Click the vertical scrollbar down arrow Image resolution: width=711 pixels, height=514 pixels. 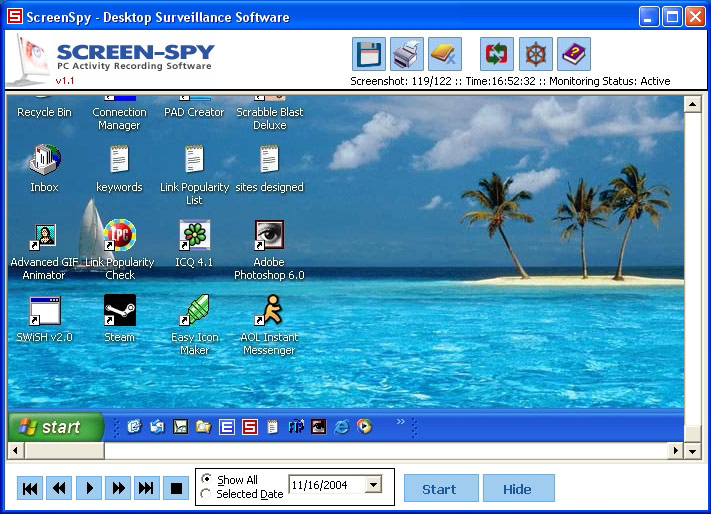tap(692, 451)
